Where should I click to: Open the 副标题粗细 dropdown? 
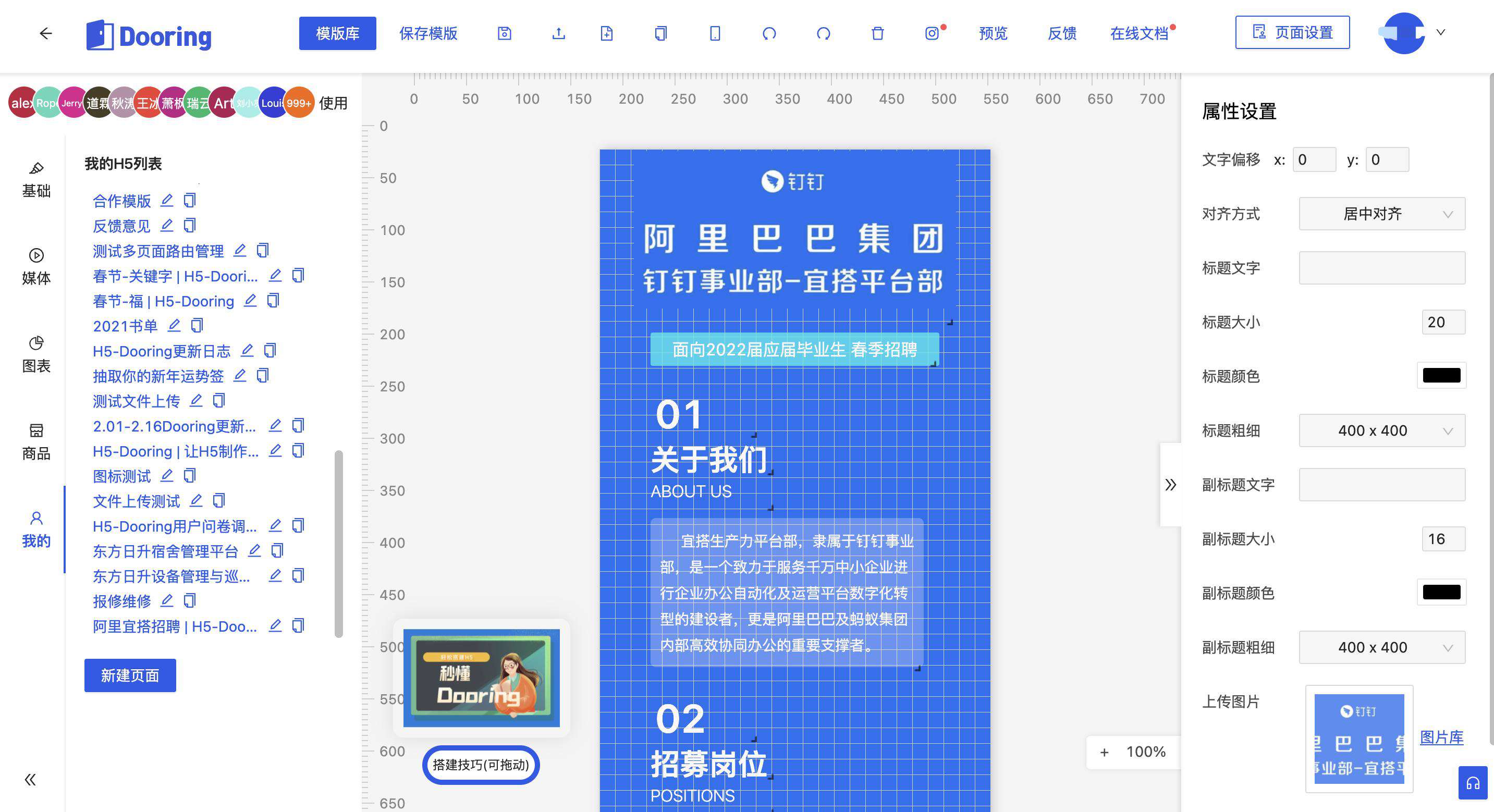click(1381, 647)
